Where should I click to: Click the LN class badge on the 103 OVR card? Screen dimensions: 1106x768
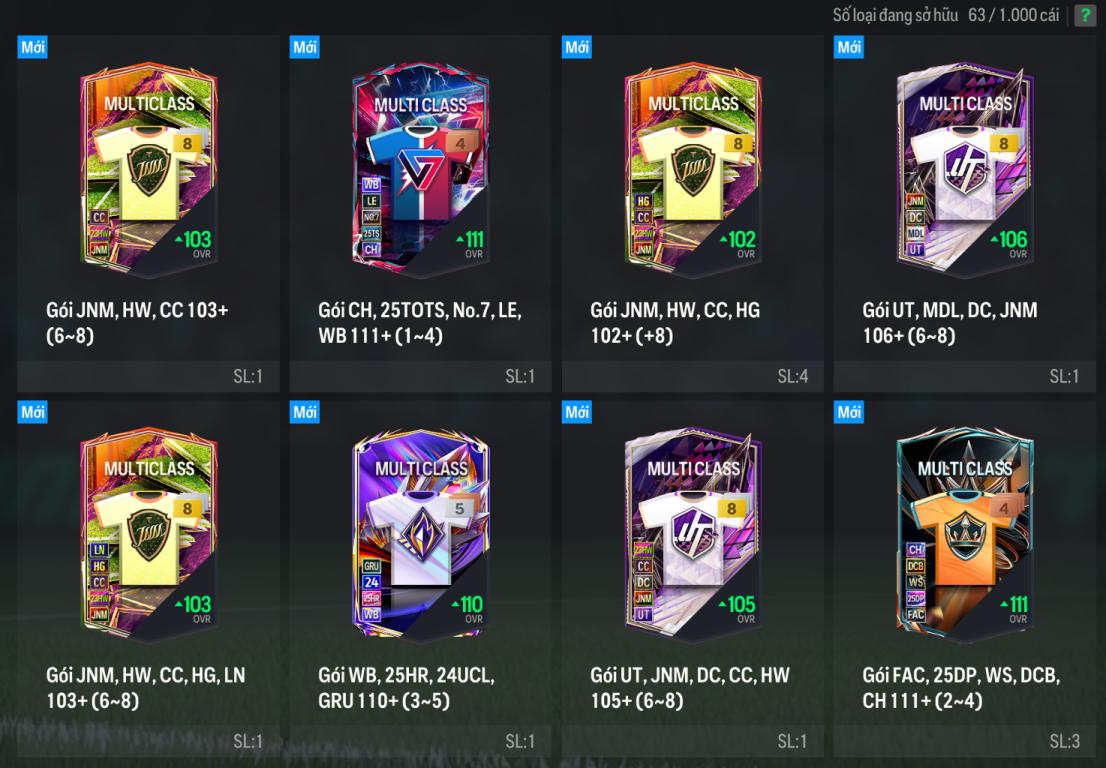tap(99, 550)
